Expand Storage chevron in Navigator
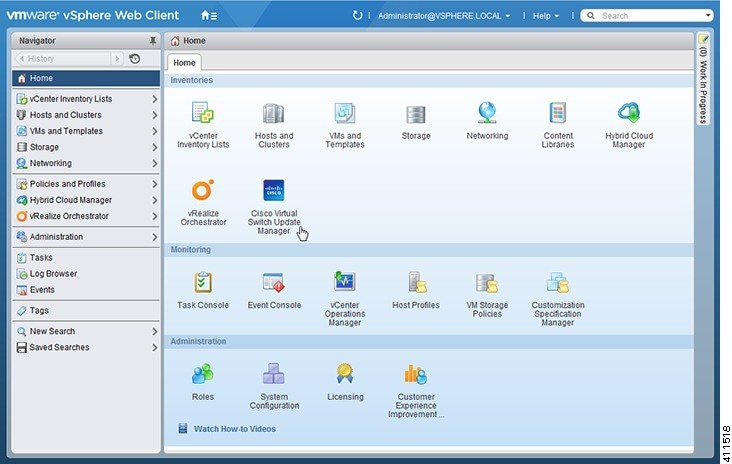This screenshot has width=732, height=464. coord(155,147)
